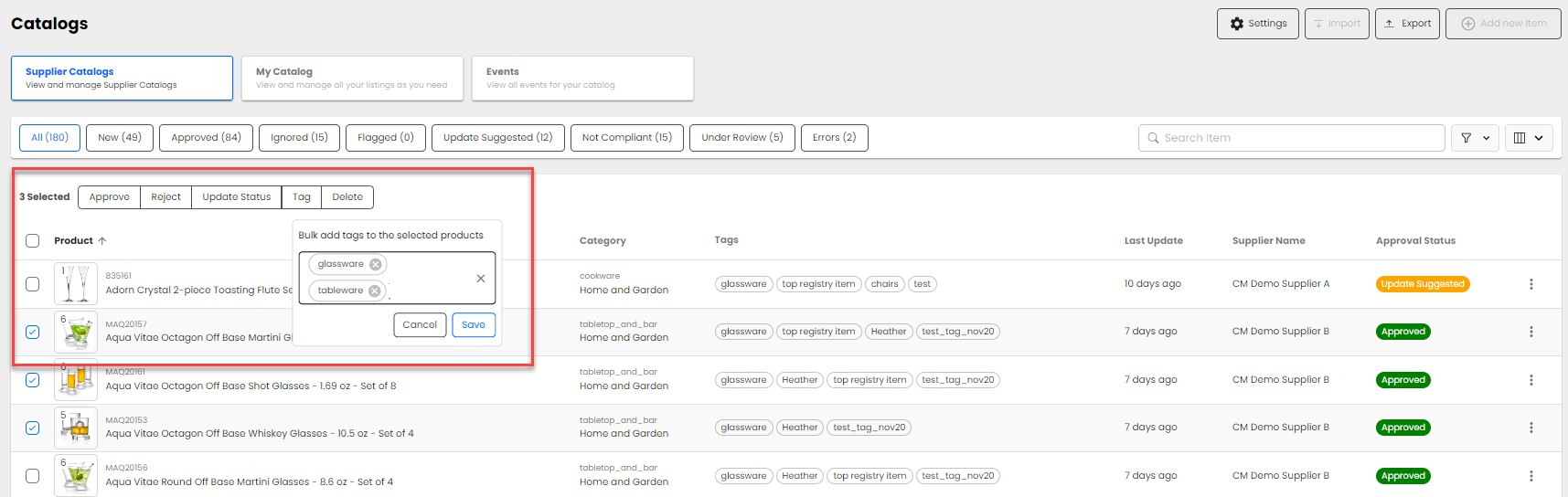Image resolution: width=1568 pixels, height=497 pixels.
Task: Clear all tags in bulk tag input
Action: [481, 279]
